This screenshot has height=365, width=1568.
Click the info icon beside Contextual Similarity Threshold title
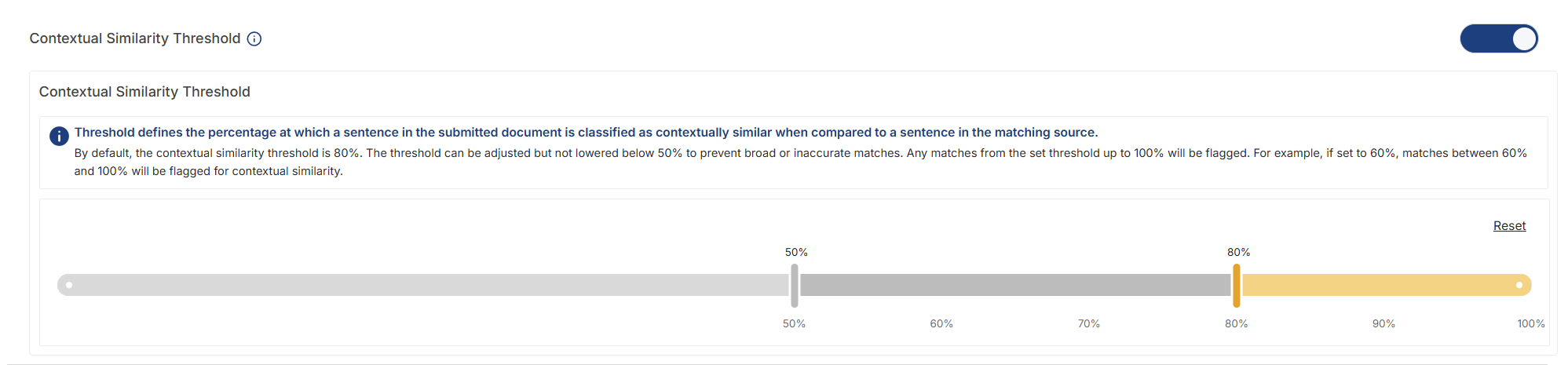pyautogui.click(x=254, y=39)
